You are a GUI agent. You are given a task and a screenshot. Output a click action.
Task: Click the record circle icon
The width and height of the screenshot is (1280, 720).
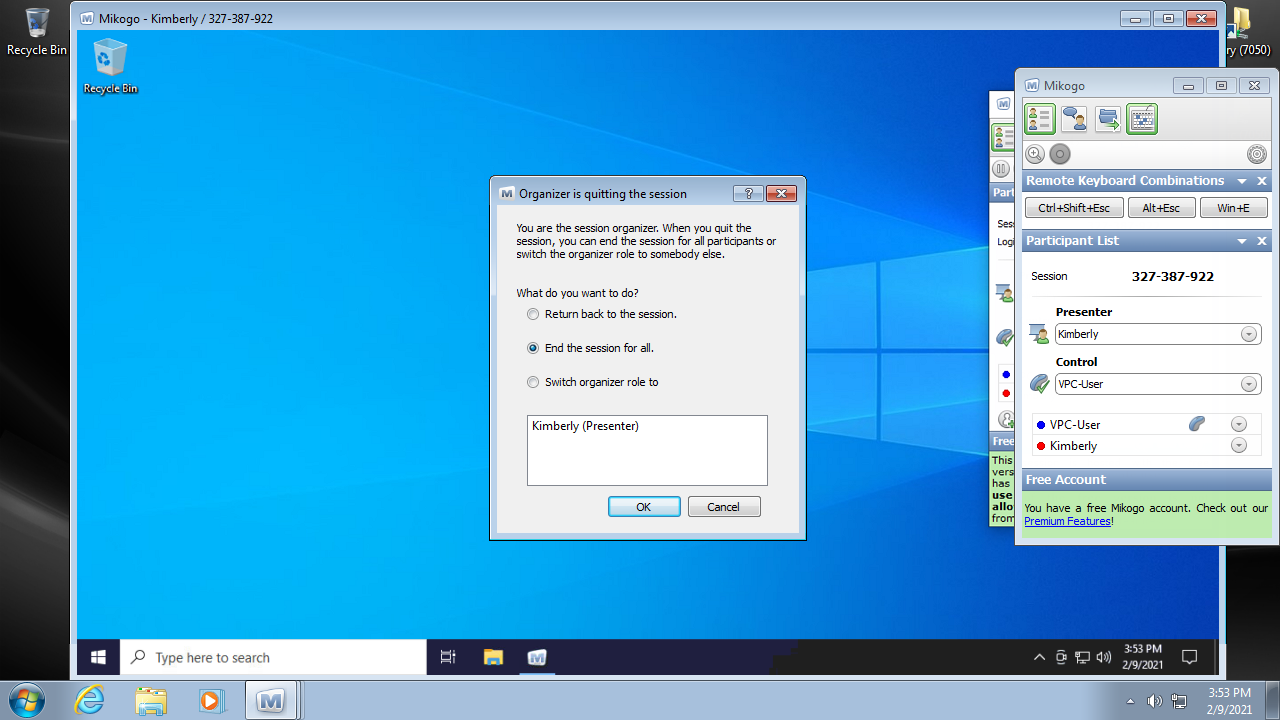pyautogui.click(x=1060, y=154)
